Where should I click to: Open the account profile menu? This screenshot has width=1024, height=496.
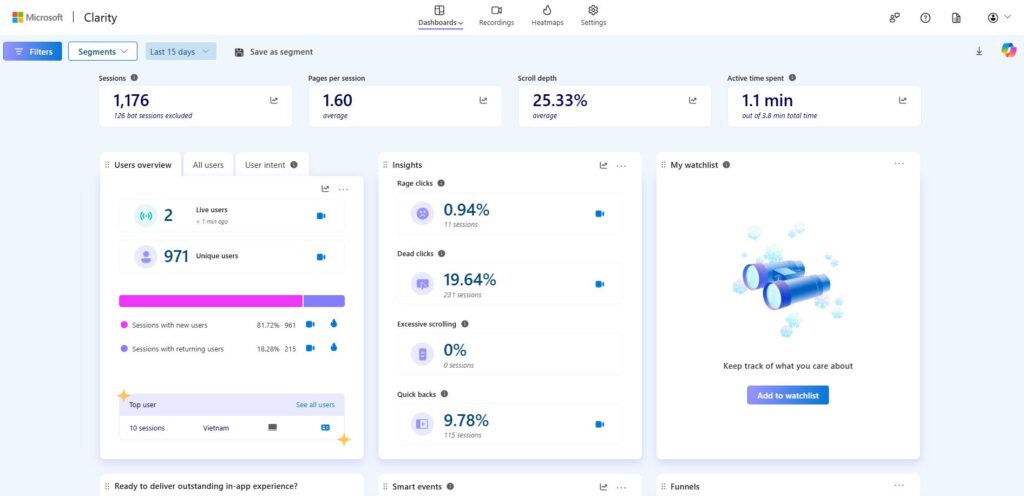(992, 18)
